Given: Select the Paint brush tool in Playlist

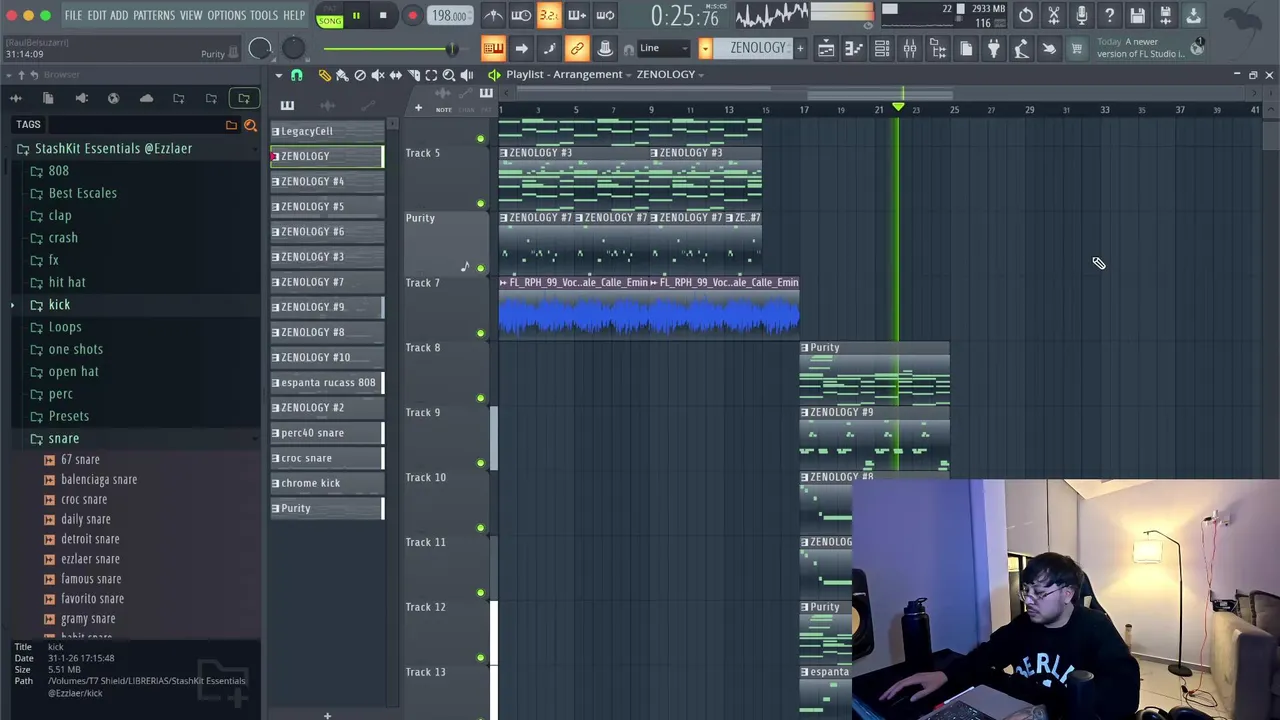Looking at the screenshot, I should [342, 75].
